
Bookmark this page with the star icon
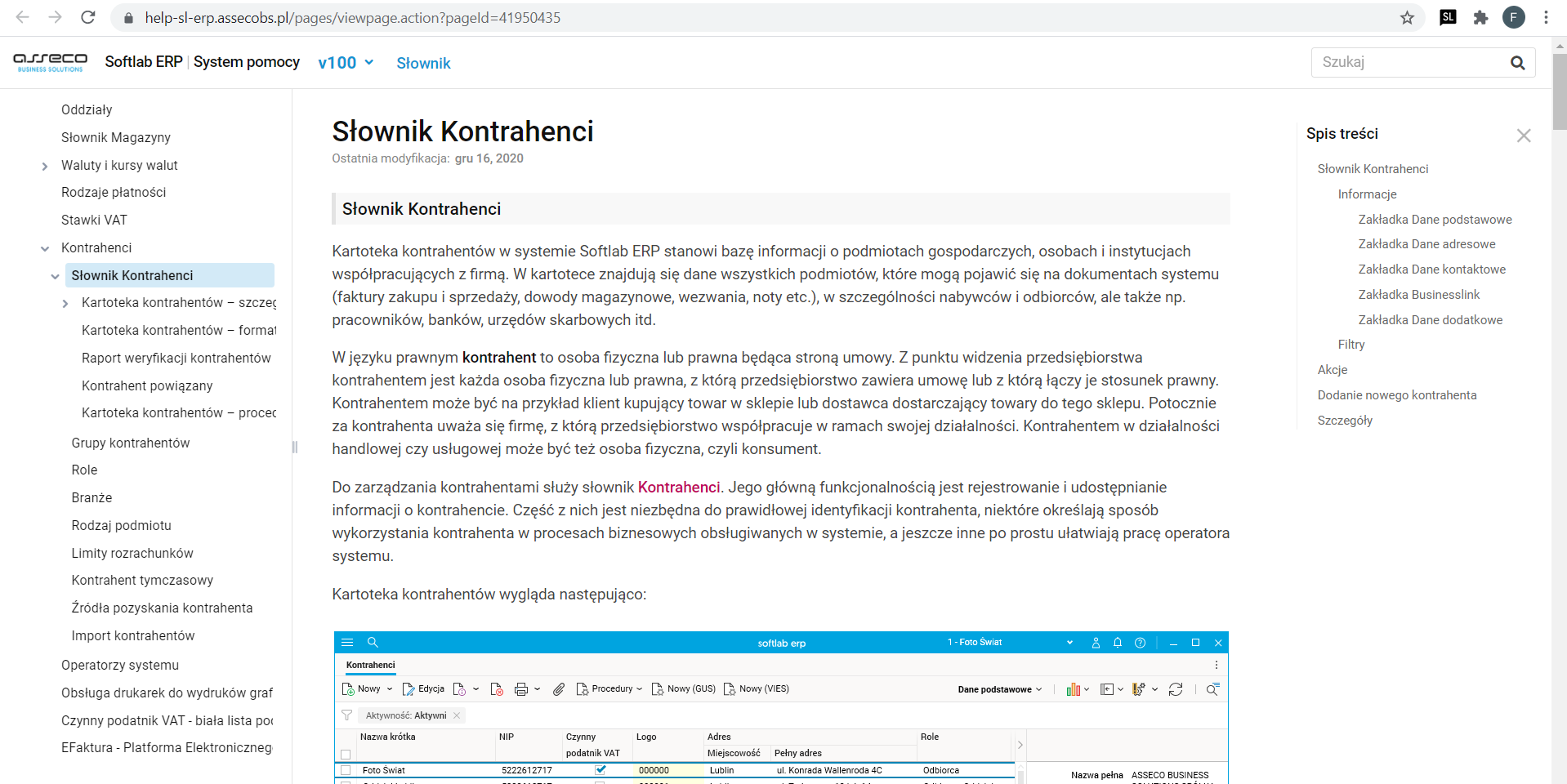[1407, 17]
